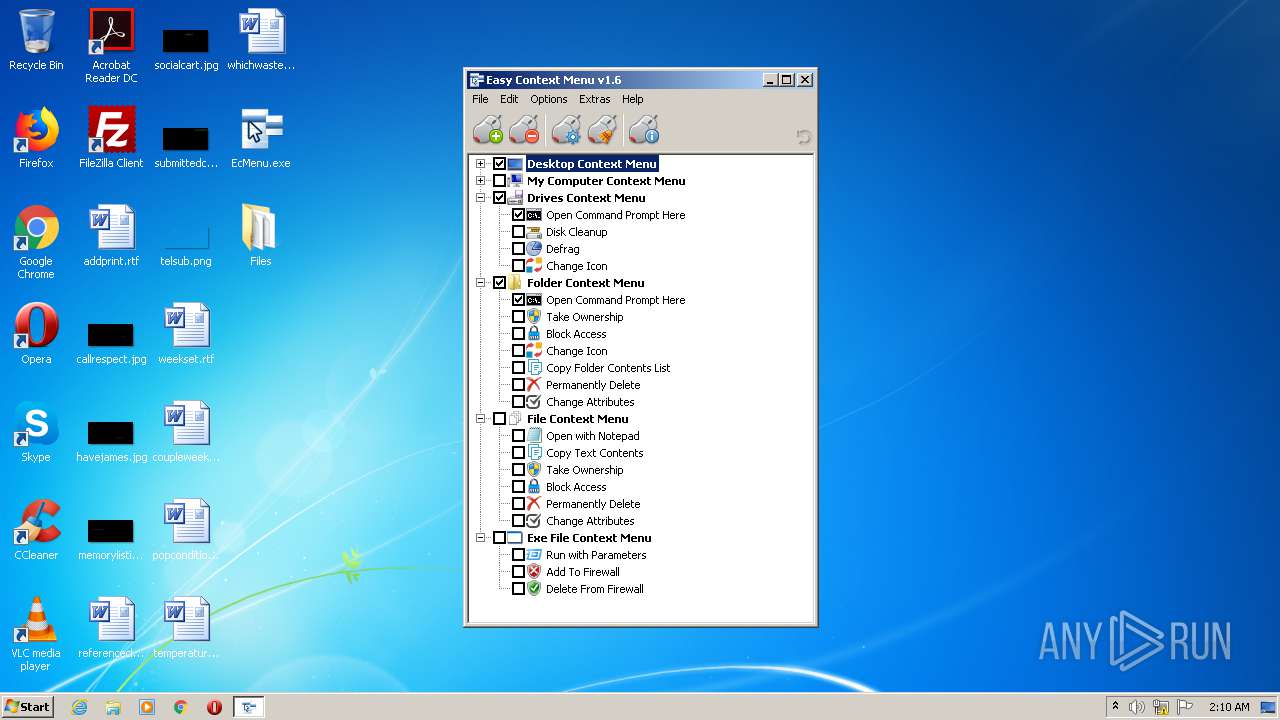Select Skype desktop shortcut

coord(36,433)
